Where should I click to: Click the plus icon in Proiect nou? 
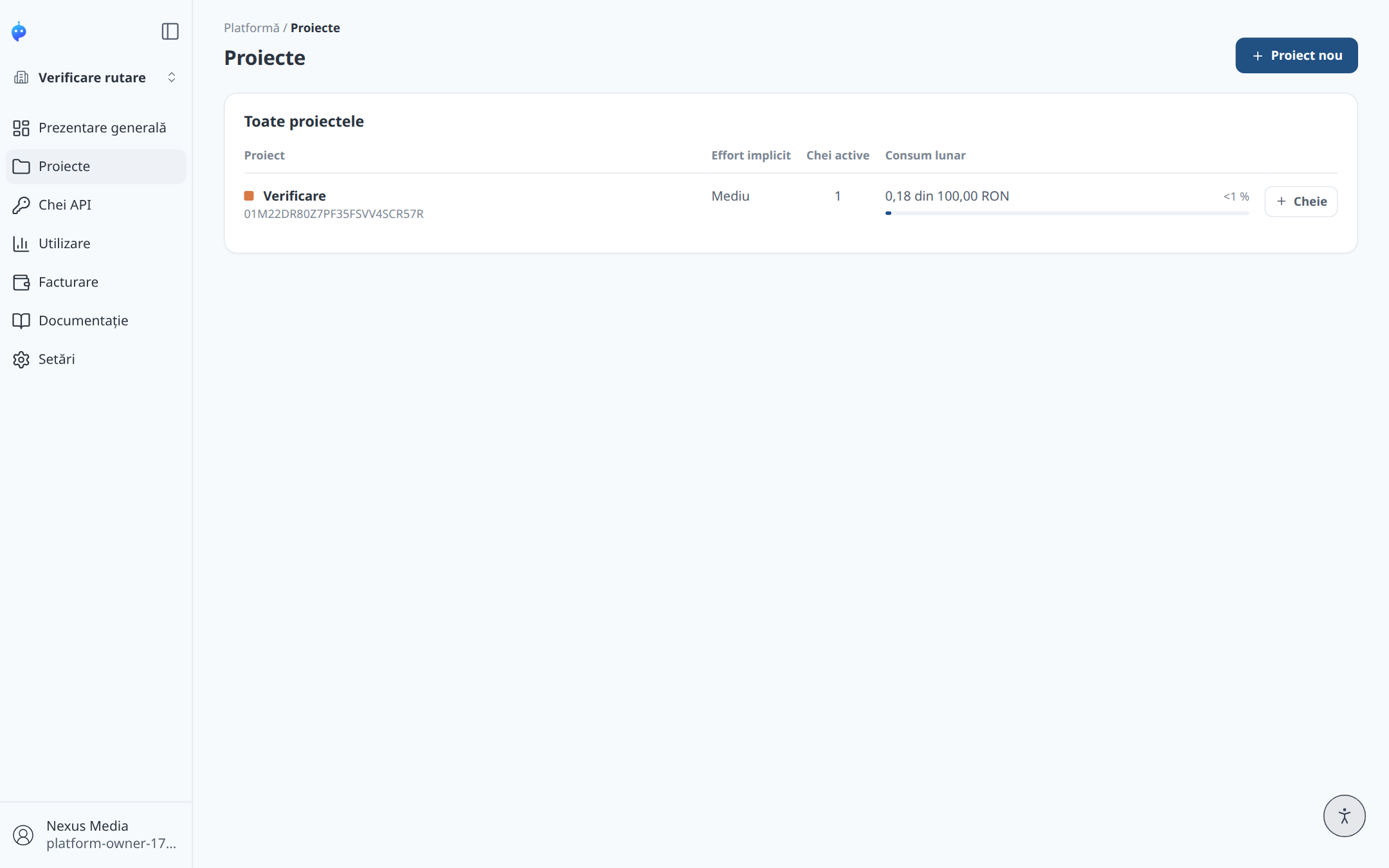point(1258,56)
